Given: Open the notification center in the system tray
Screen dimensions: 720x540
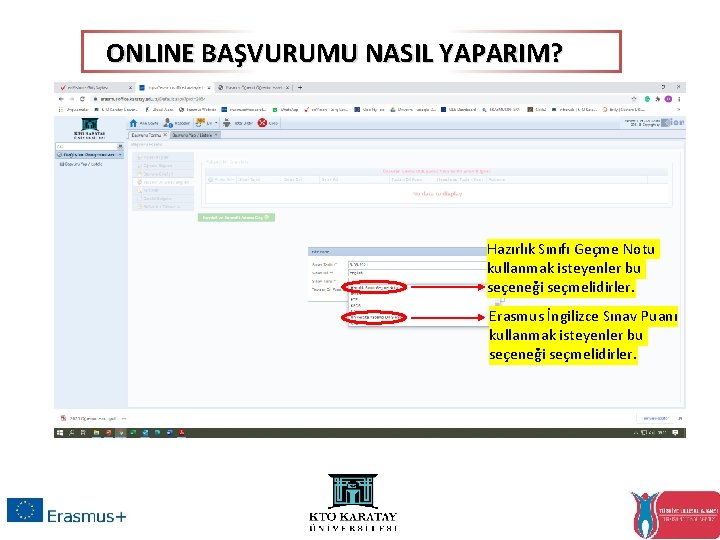Looking at the screenshot, I should pyautogui.click(x=675, y=433).
